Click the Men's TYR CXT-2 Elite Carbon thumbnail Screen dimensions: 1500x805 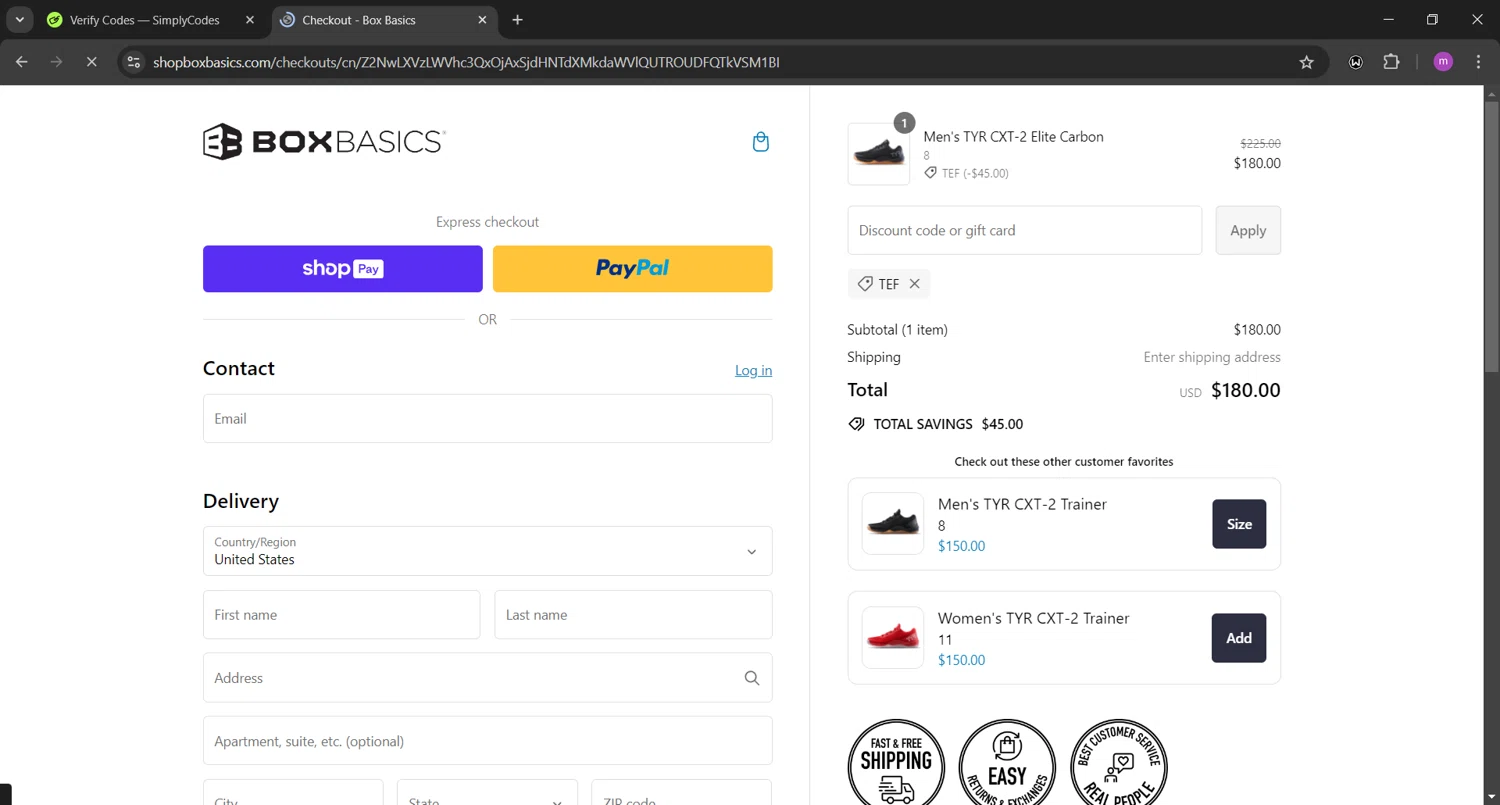click(x=879, y=154)
